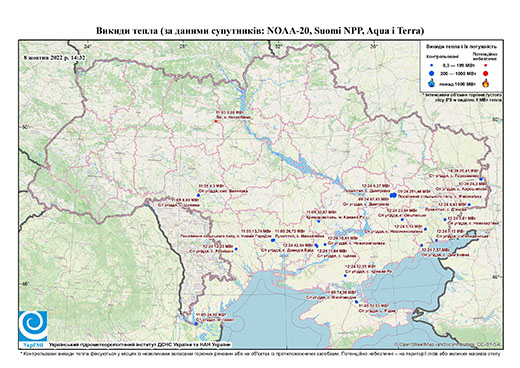Click the blue marker at Danube delta
Viewport: 520px width, 368px height.
[x=196, y=324]
